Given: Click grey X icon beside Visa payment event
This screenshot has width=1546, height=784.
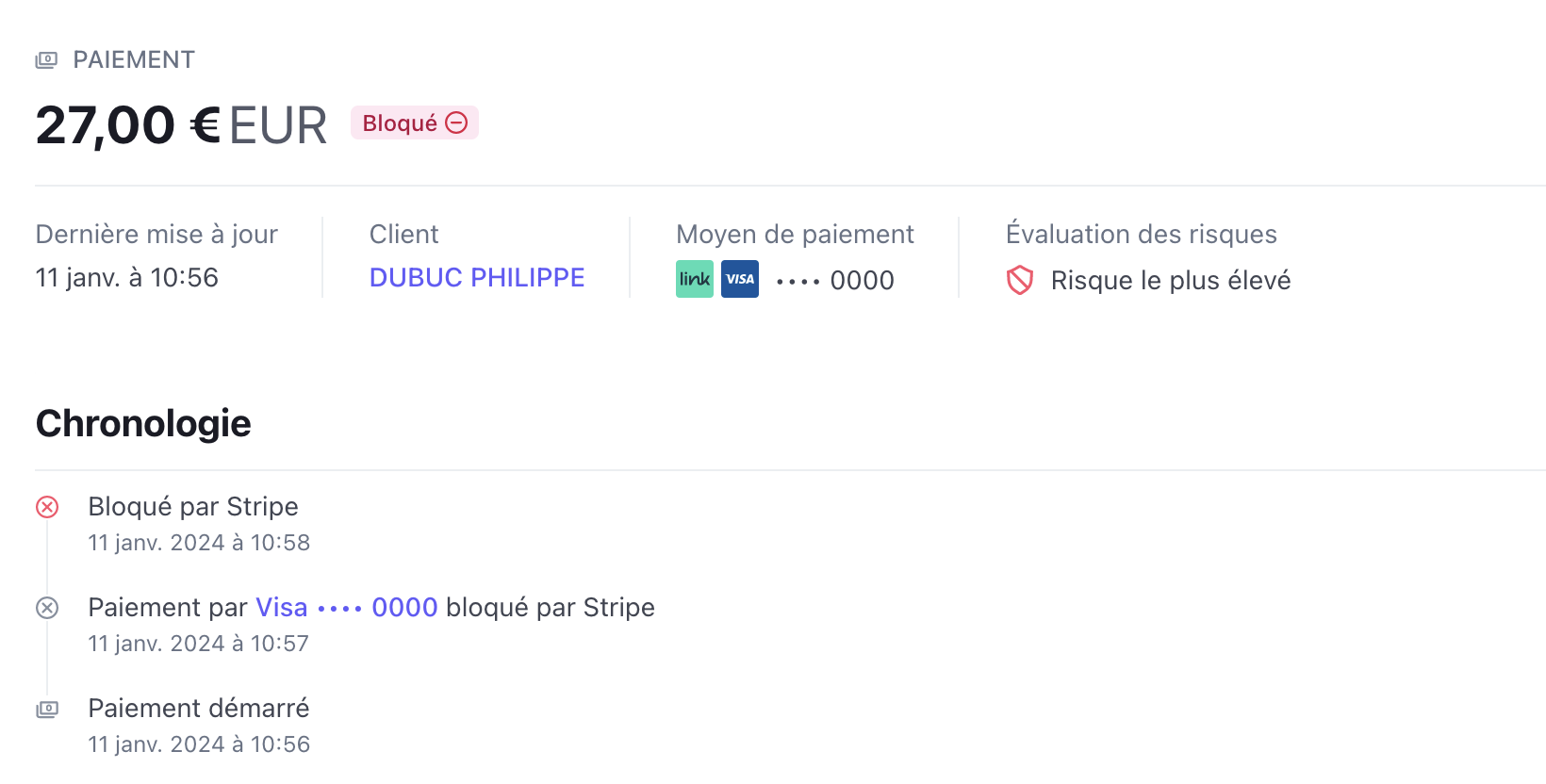Looking at the screenshot, I should click(47, 608).
